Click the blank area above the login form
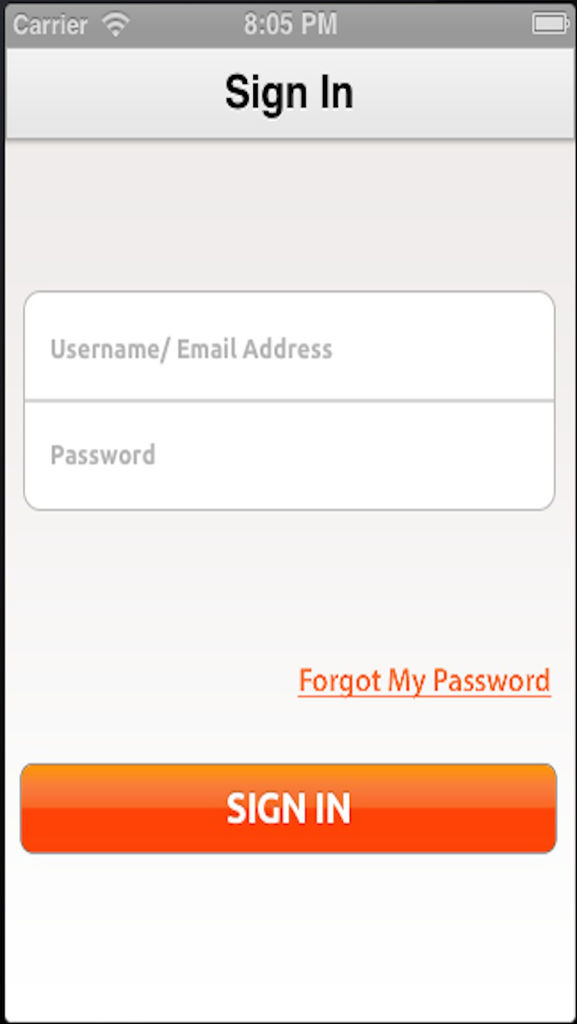577x1024 pixels. [288, 216]
